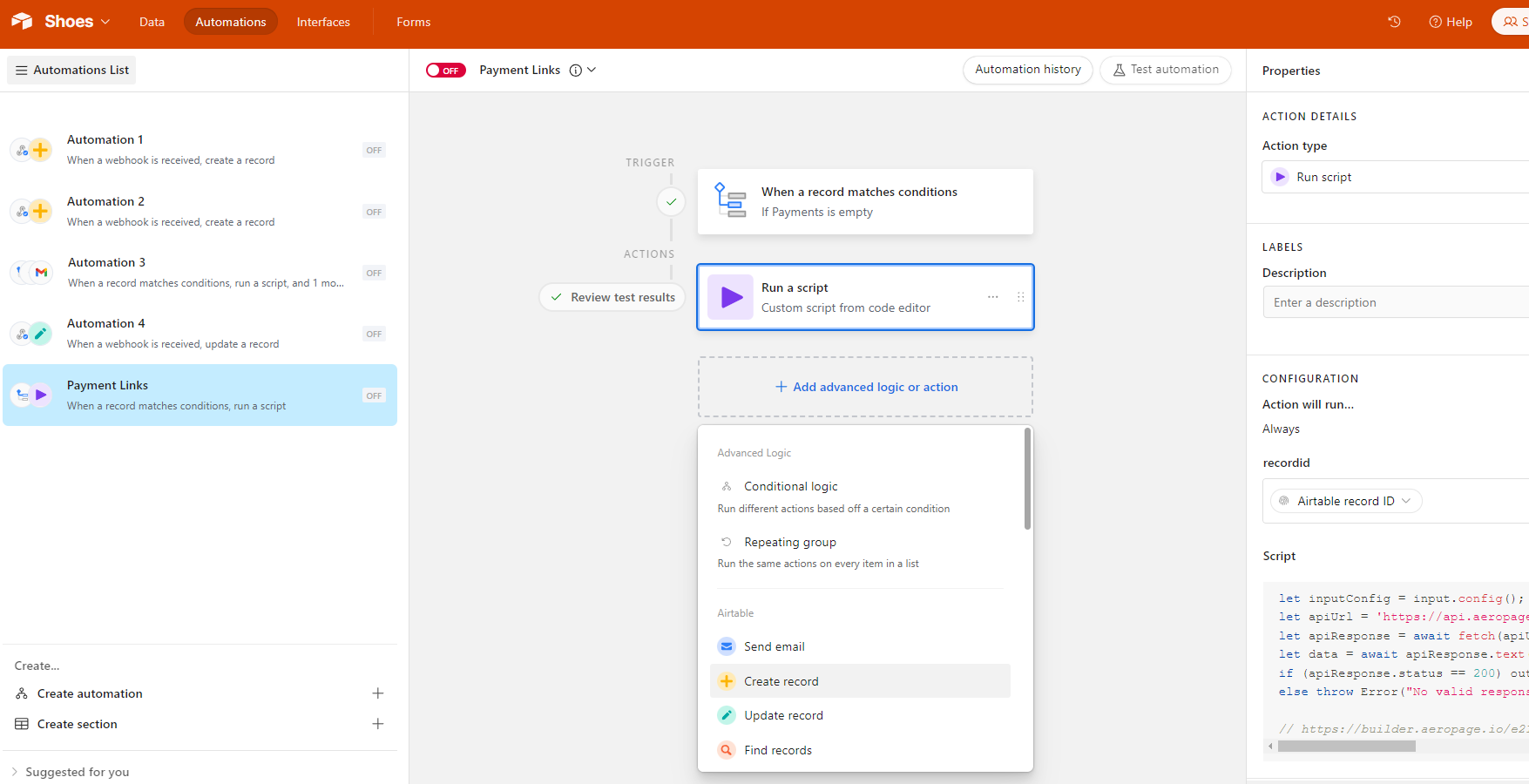Open the Forms tab

click(414, 22)
